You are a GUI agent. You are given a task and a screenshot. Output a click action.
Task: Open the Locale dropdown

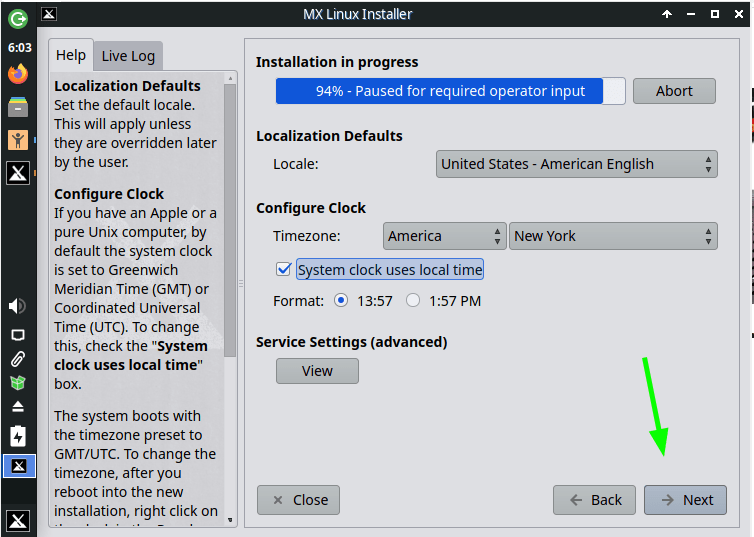[x=577, y=164]
